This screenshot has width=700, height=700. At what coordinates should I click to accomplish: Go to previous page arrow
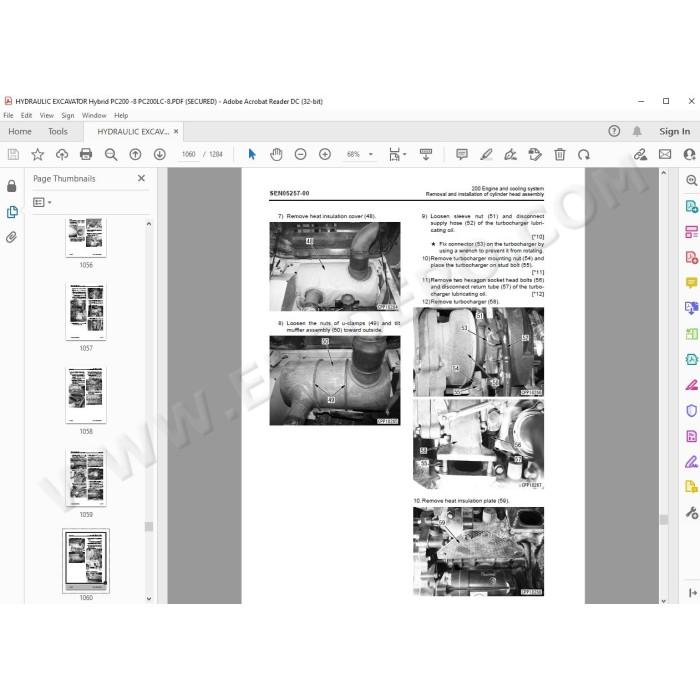pos(135,154)
